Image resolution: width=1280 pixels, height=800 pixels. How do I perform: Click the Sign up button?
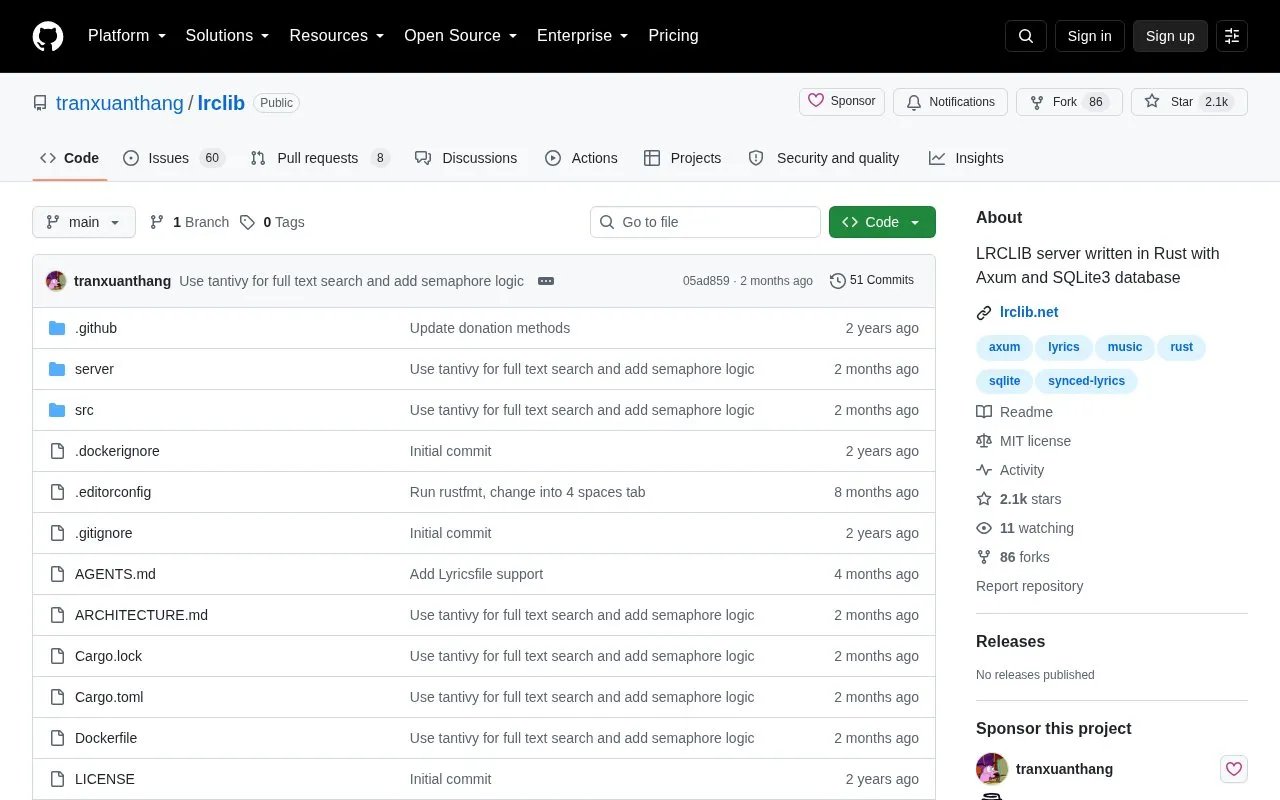(x=1170, y=36)
